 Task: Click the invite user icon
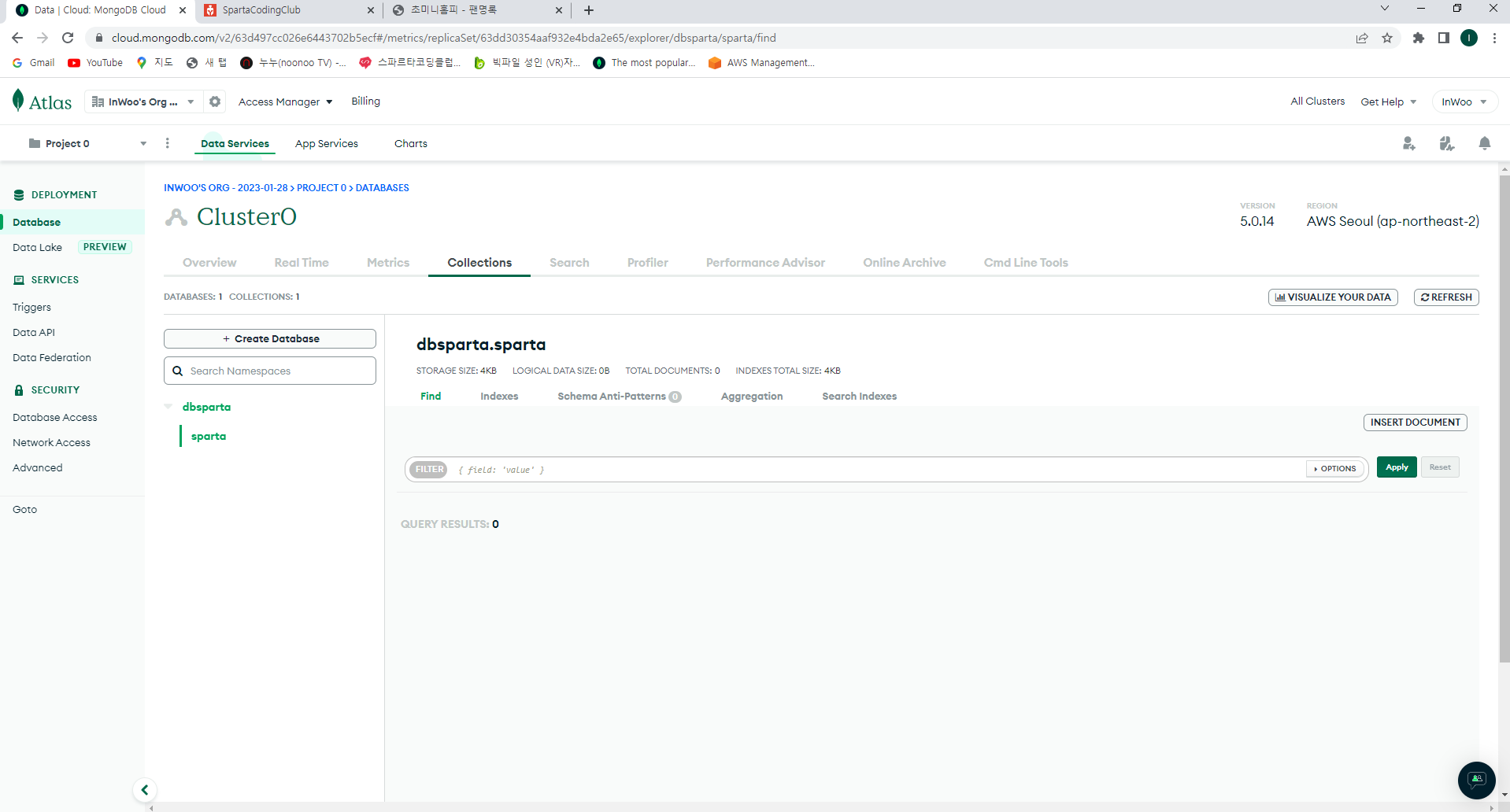[1409, 143]
